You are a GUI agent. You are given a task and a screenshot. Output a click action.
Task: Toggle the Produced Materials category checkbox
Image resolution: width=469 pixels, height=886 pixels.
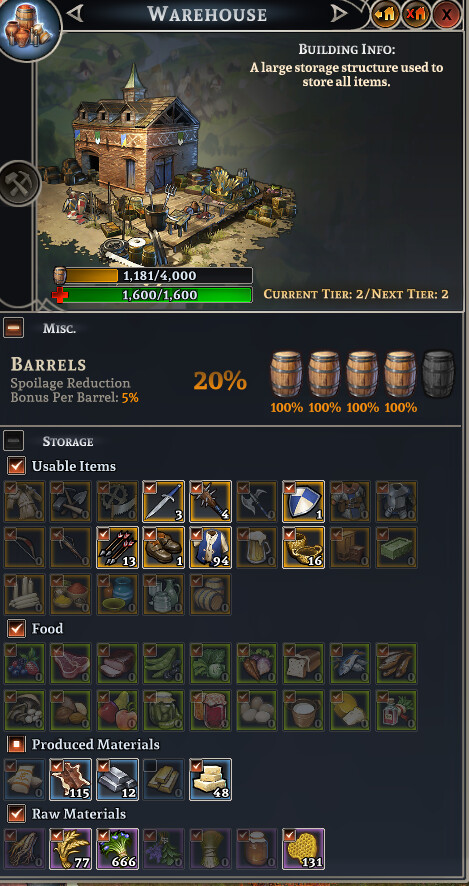point(16,744)
